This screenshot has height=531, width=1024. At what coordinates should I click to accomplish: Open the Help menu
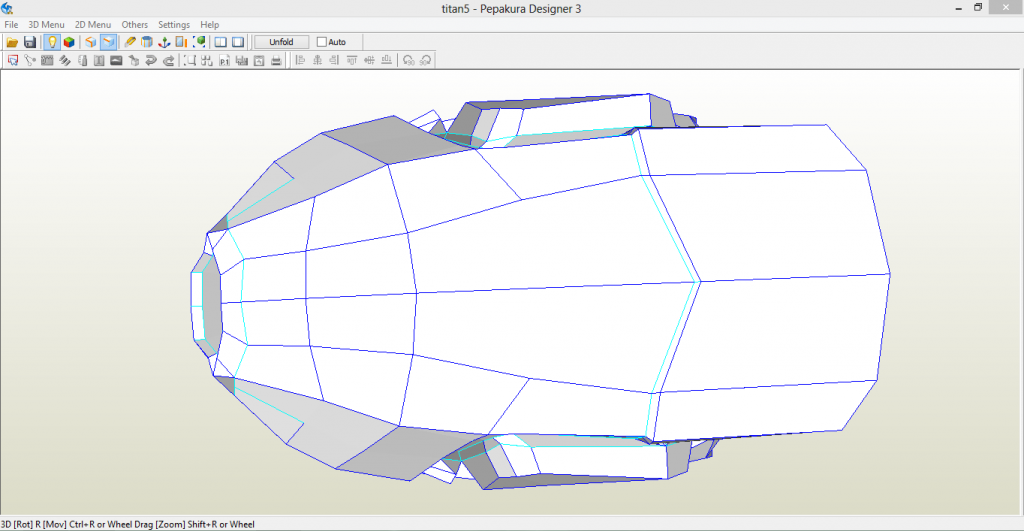coord(210,24)
